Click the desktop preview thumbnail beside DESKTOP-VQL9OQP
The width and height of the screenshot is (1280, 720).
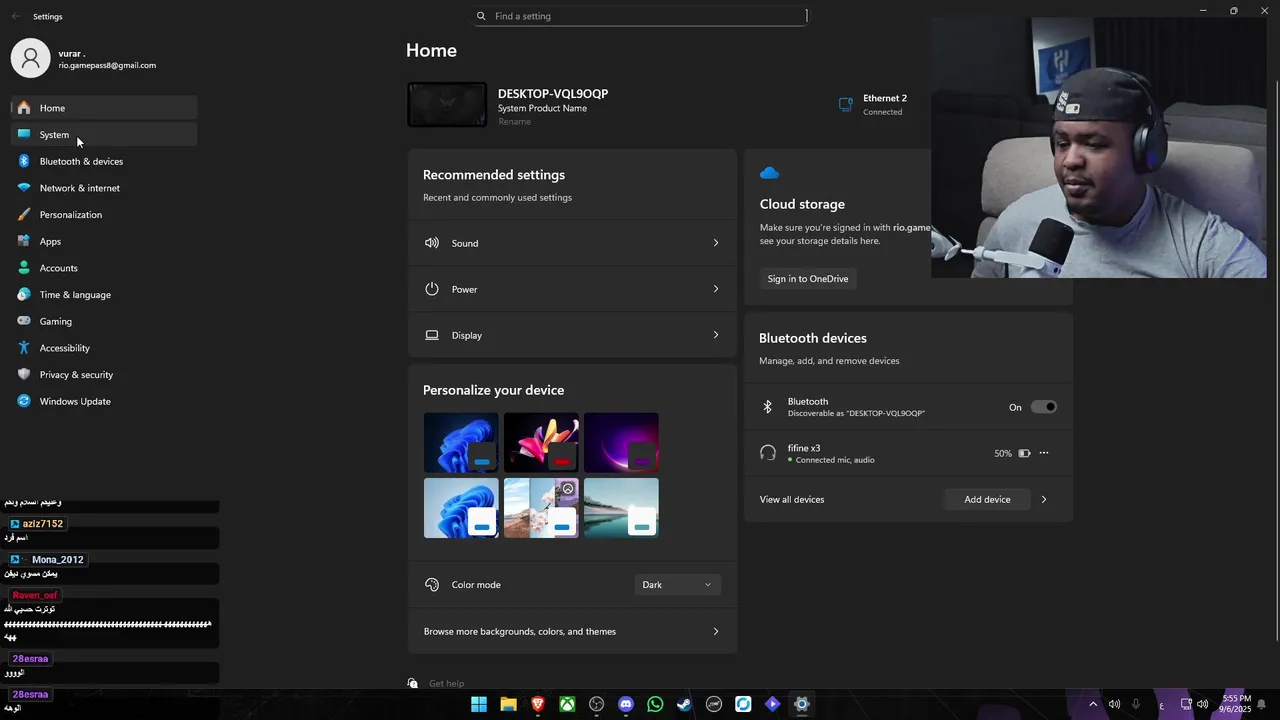coord(447,105)
